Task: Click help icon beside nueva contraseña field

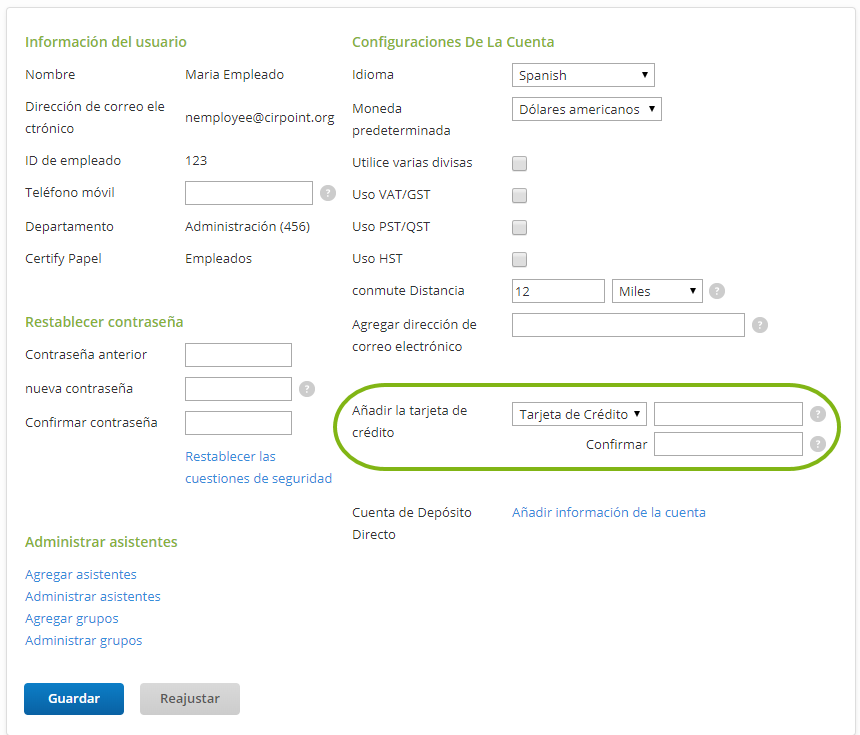Action: click(x=307, y=389)
